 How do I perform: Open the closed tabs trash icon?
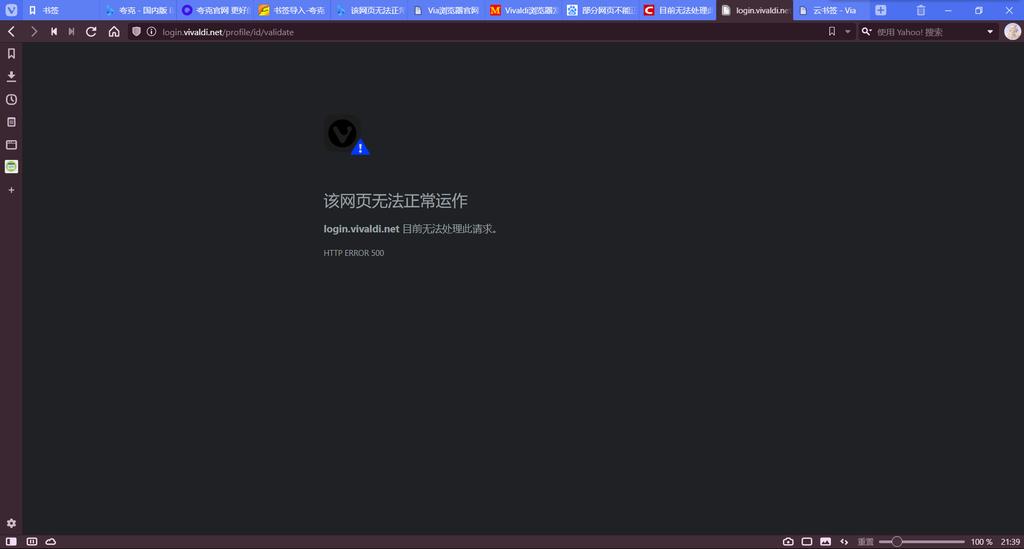click(x=920, y=10)
